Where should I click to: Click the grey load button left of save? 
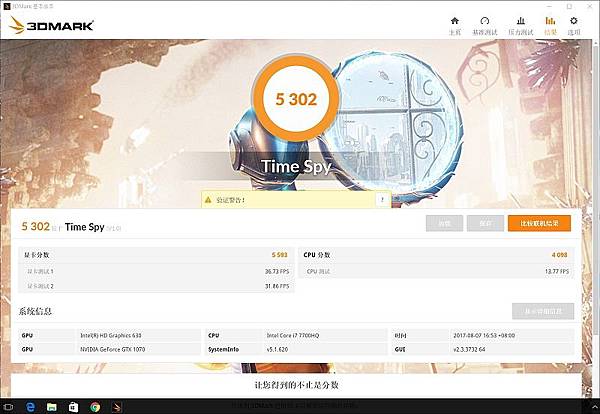(444, 223)
